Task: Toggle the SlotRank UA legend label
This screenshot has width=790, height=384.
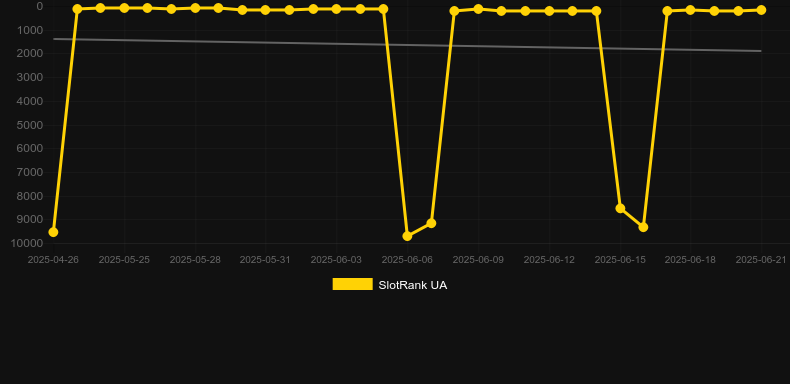Action: click(x=413, y=285)
